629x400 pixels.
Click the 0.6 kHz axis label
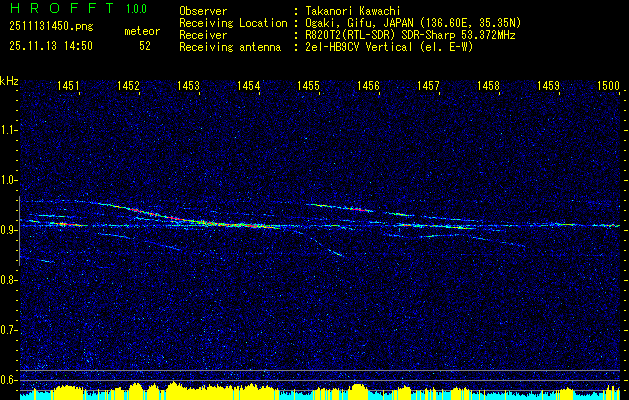[x=8, y=380]
